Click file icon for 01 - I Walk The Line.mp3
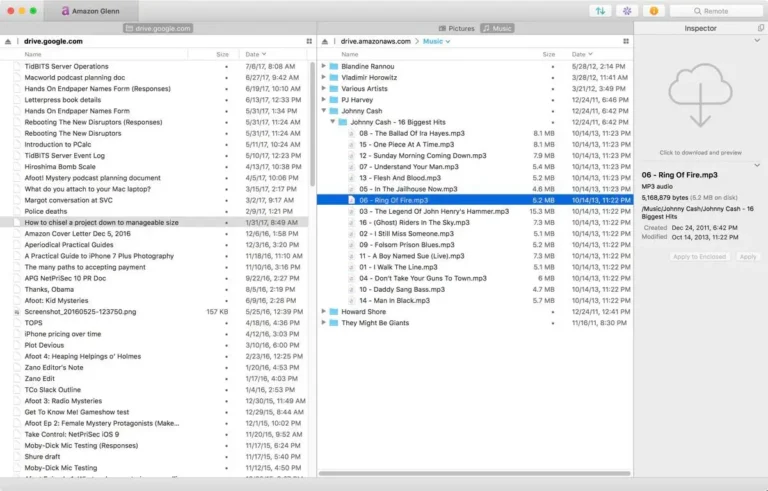Image resolution: width=768 pixels, height=491 pixels. coord(351,267)
